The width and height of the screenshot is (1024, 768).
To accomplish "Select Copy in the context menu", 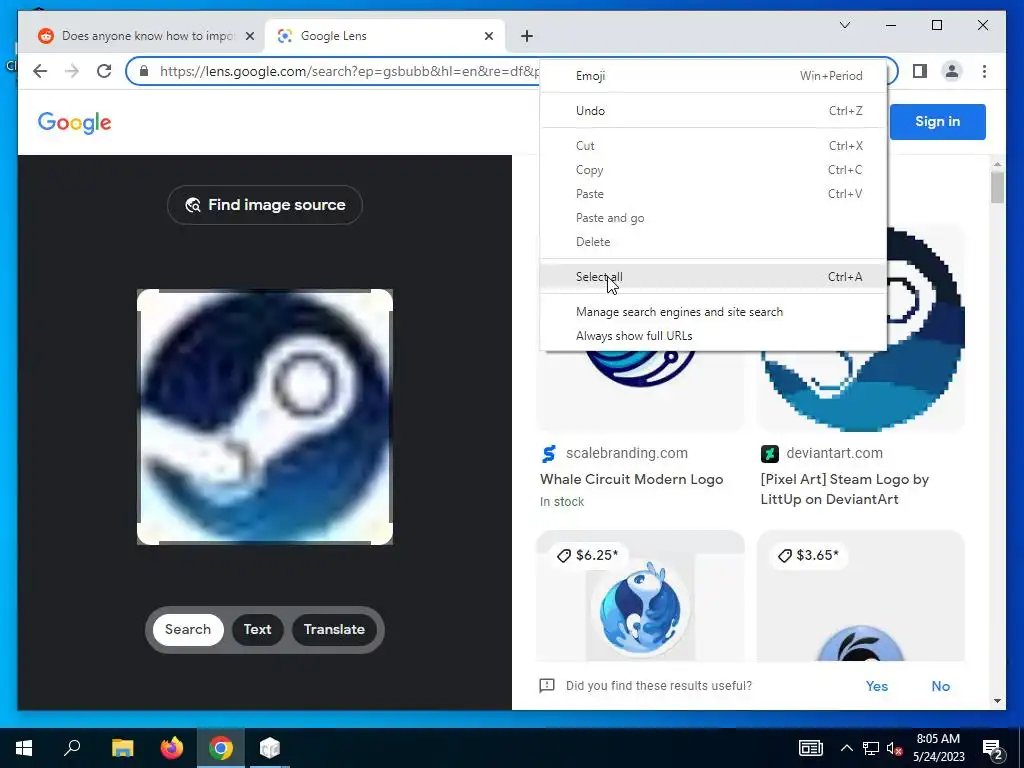I will [713, 170].
